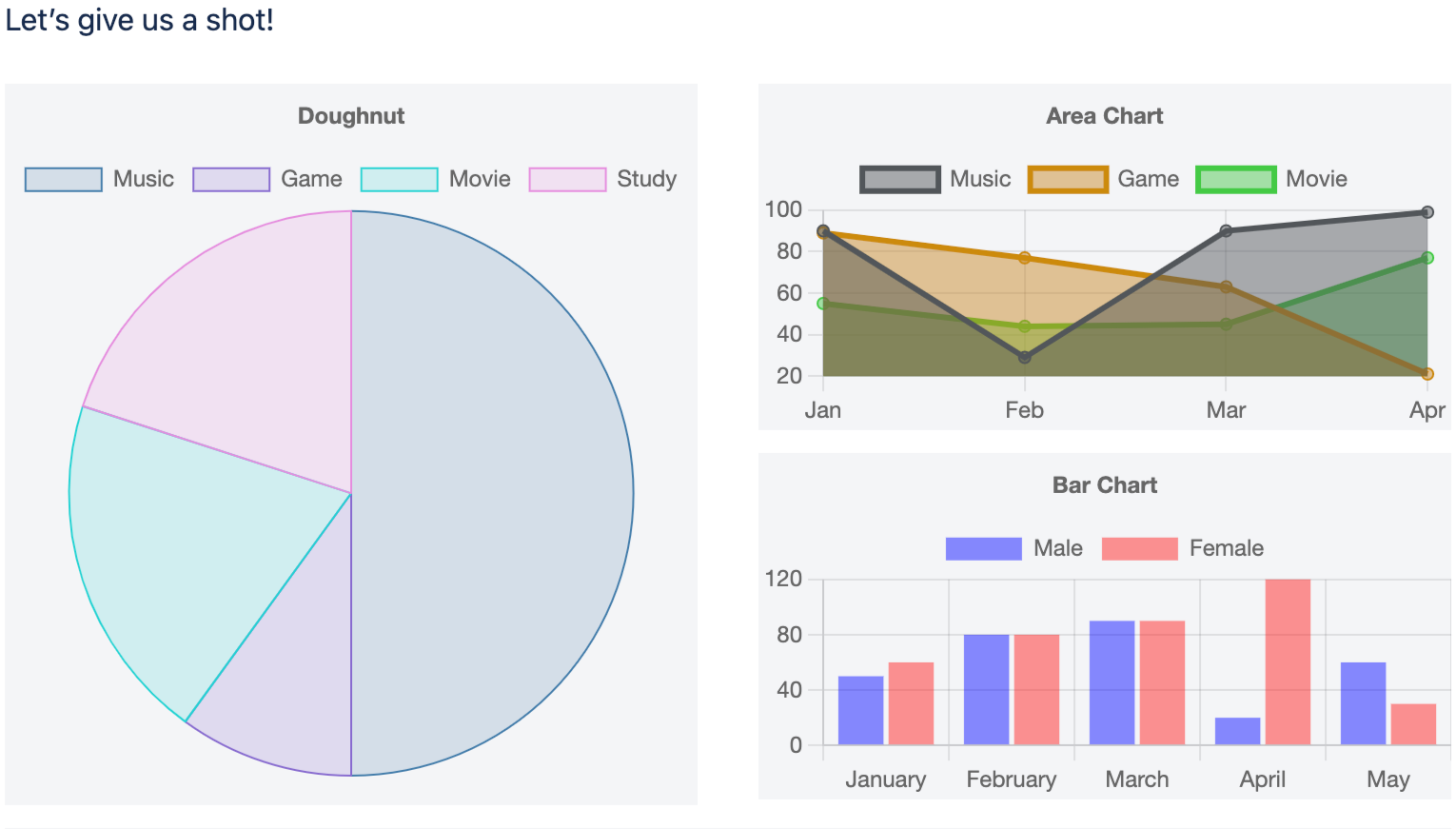
Task: Click the Male legend swatch on Bar Chart
Action: pyautogui.click(x=984, y=548)
